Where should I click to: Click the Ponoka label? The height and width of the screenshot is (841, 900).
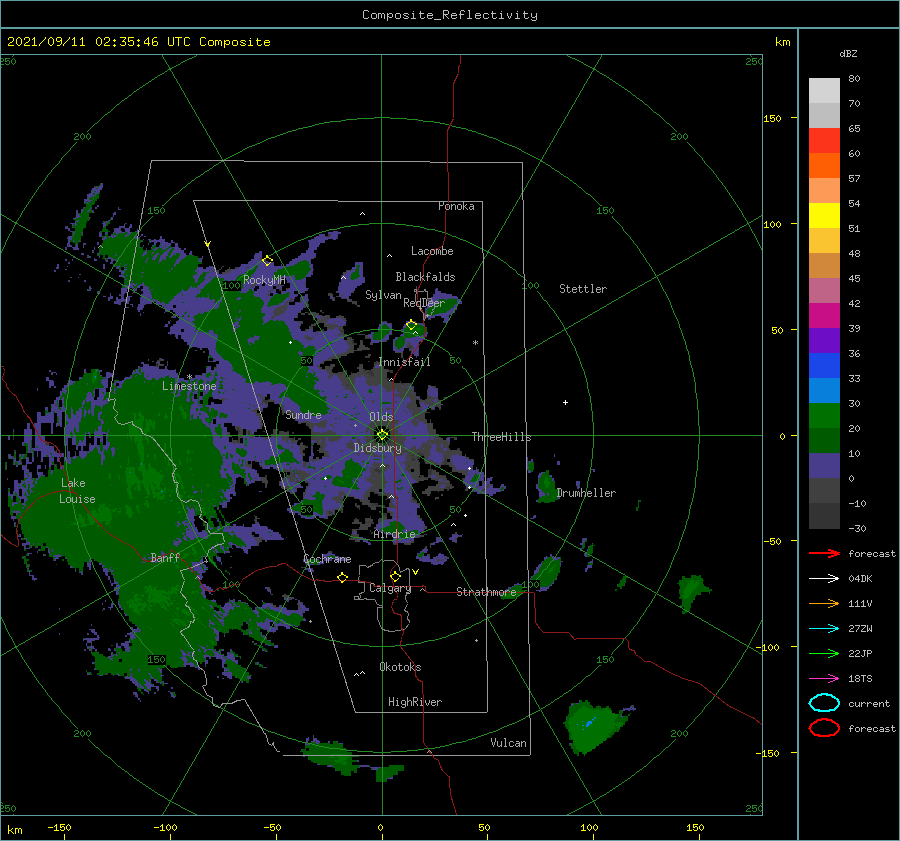[456, 206]
